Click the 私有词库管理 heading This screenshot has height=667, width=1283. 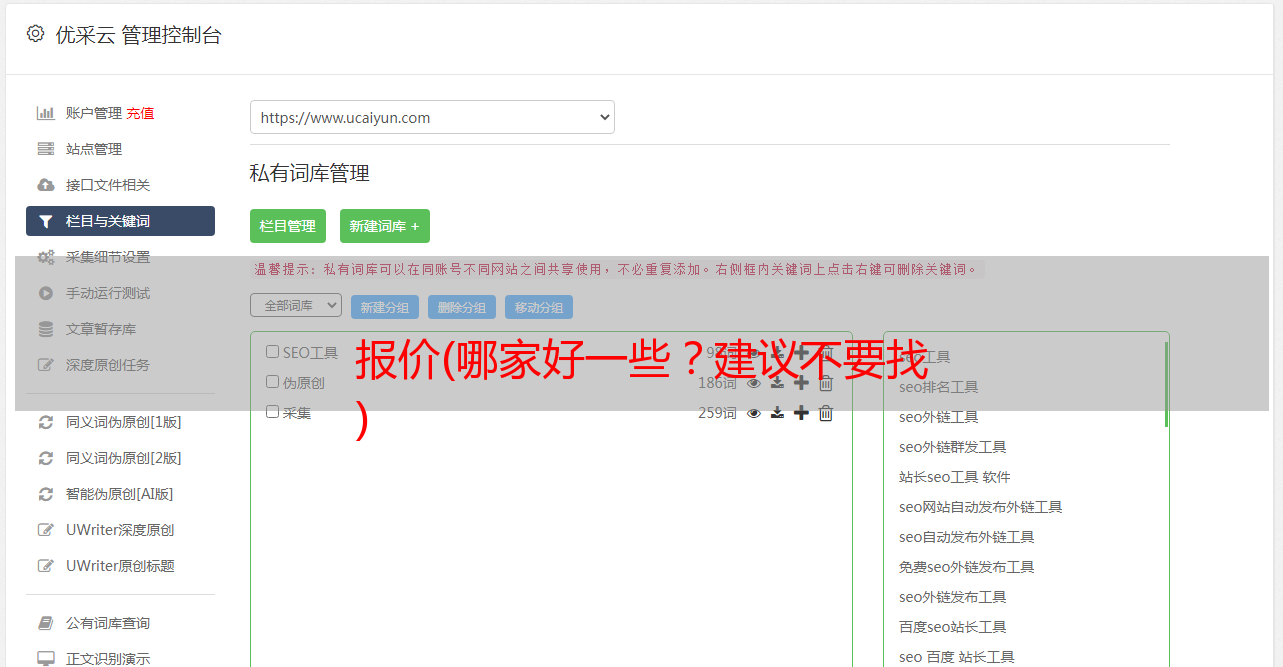click(310, 173)
